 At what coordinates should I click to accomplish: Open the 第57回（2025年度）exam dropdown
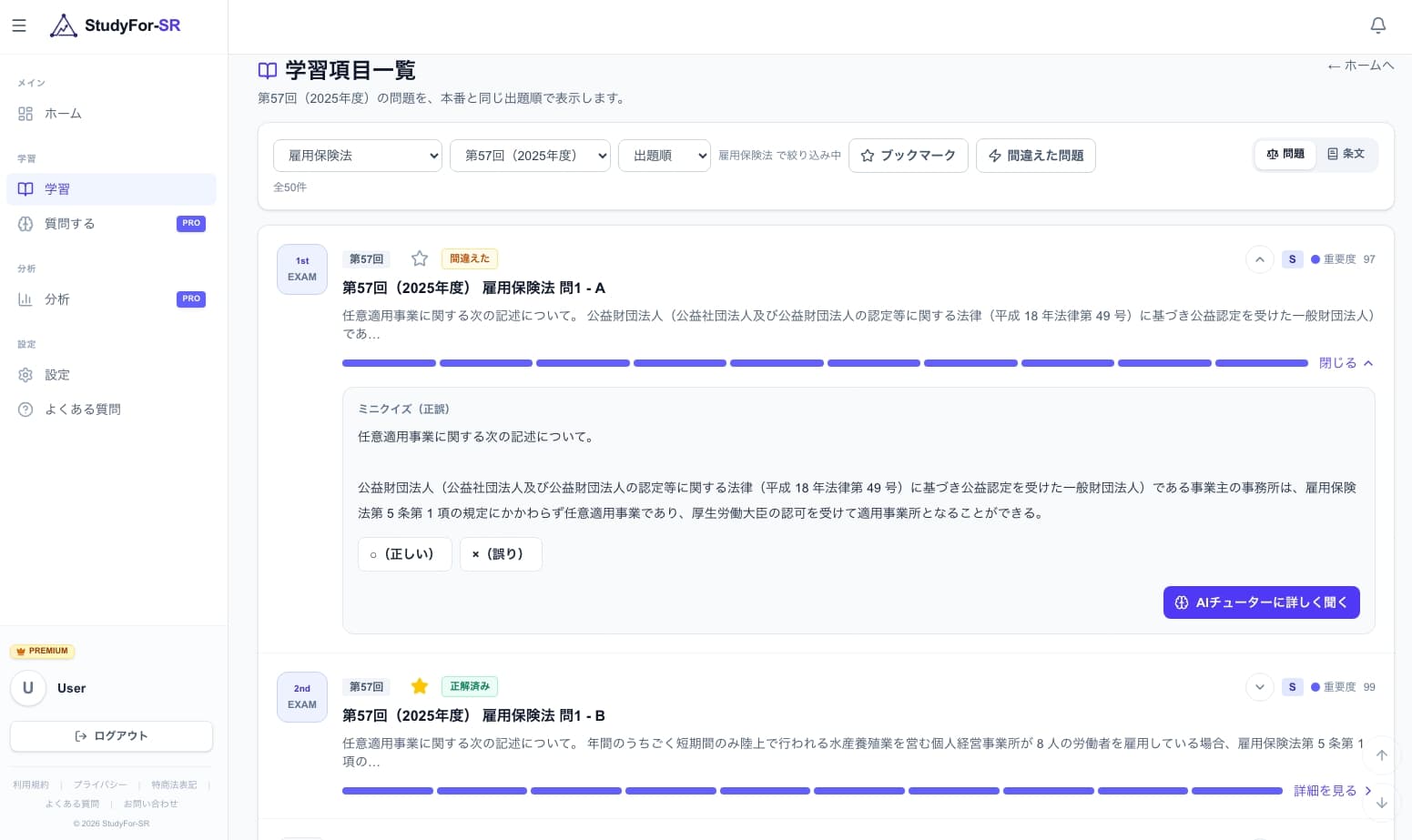(530, 156)
